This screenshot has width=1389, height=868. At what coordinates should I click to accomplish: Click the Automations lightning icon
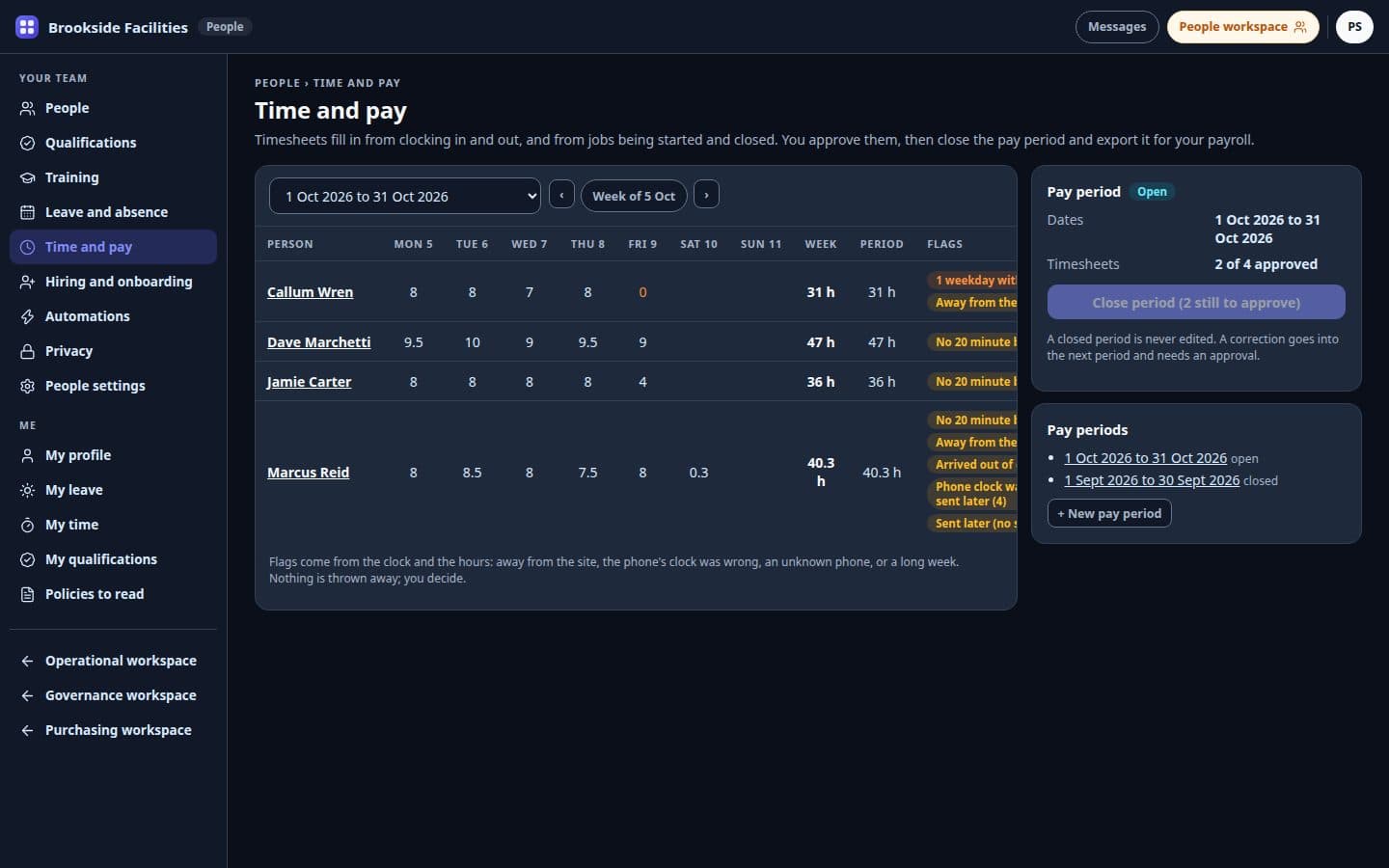27,316
